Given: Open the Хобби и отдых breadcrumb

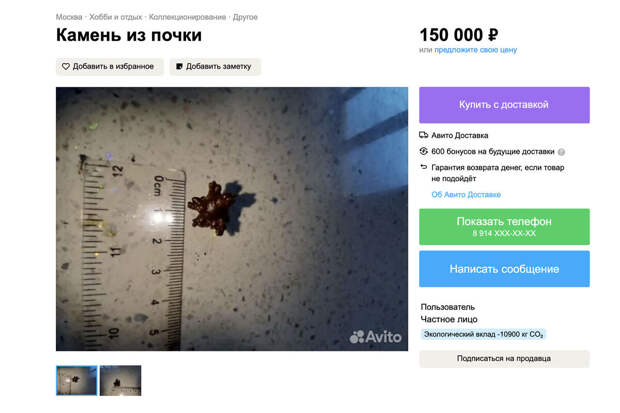Looking at the screenshot, I should (x=115, y=17).
